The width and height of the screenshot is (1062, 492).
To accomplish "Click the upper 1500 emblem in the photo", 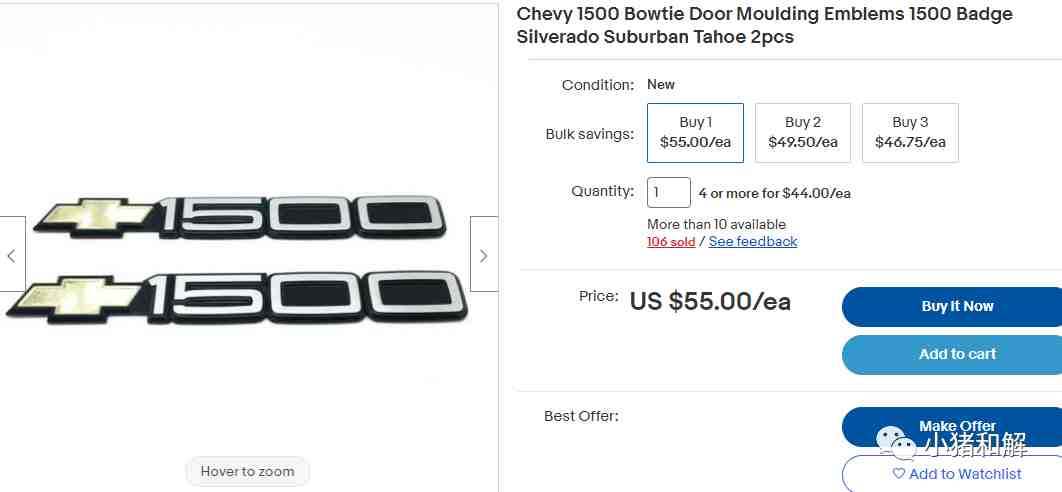I will point(240,214).
